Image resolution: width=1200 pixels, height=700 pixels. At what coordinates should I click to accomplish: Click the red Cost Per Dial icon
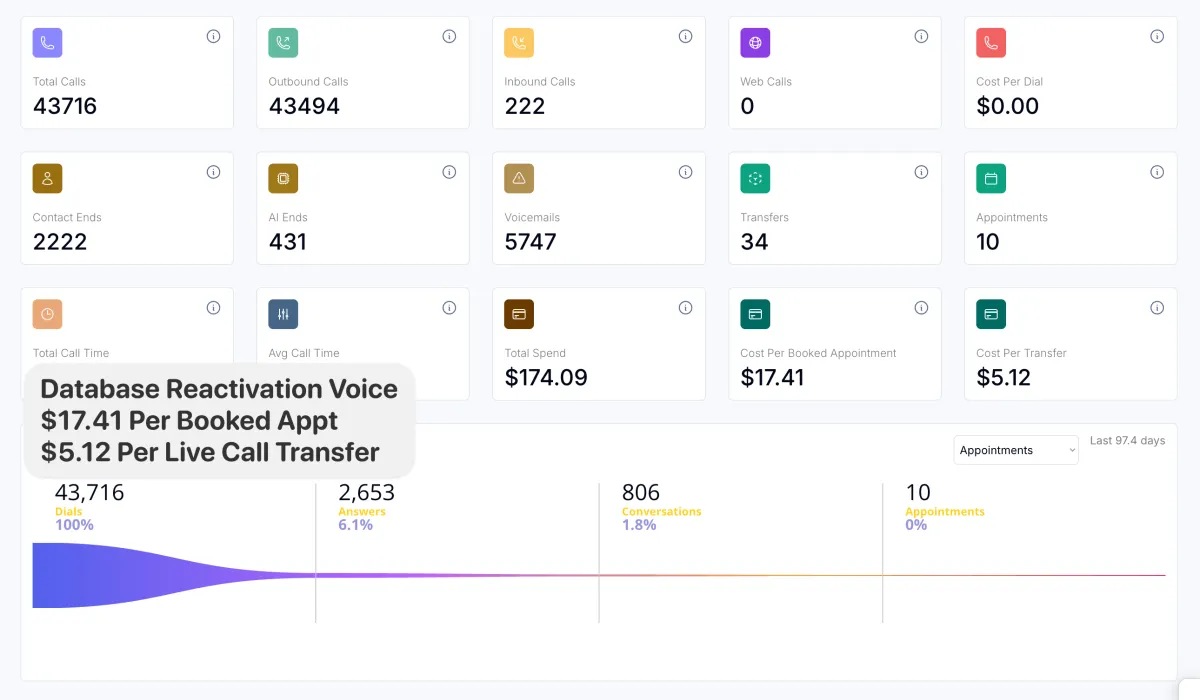pos(991,43)
